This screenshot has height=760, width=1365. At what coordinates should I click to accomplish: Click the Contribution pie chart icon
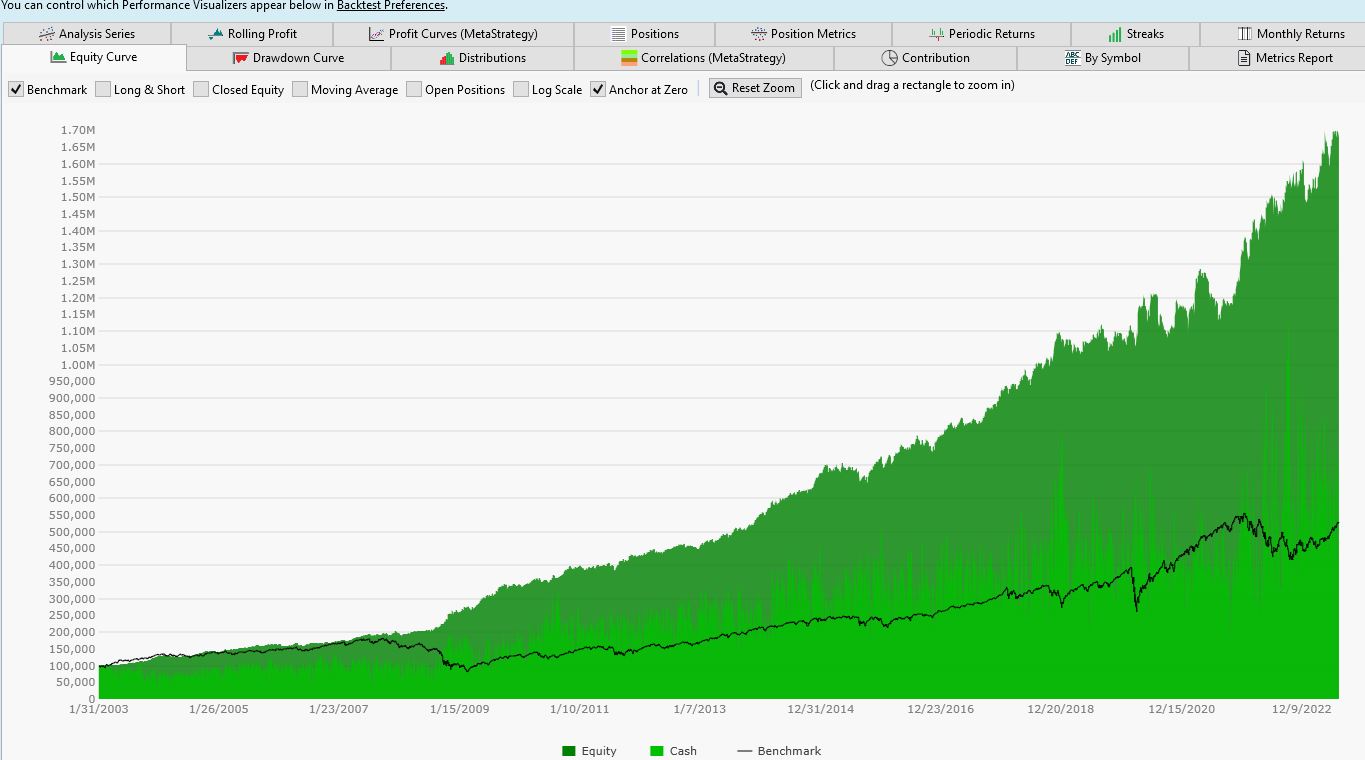tap(889, 58)
